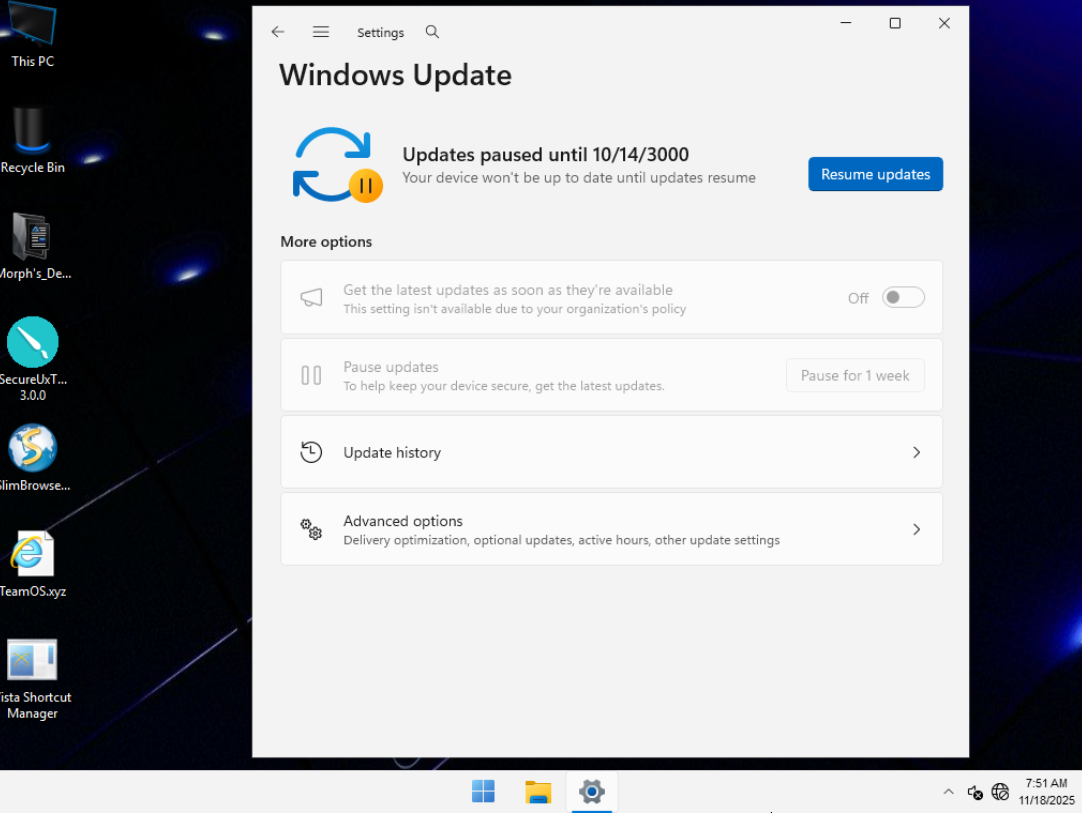Click the back arrow in Settings
The image size is (1082, 813).
point(278,32)
